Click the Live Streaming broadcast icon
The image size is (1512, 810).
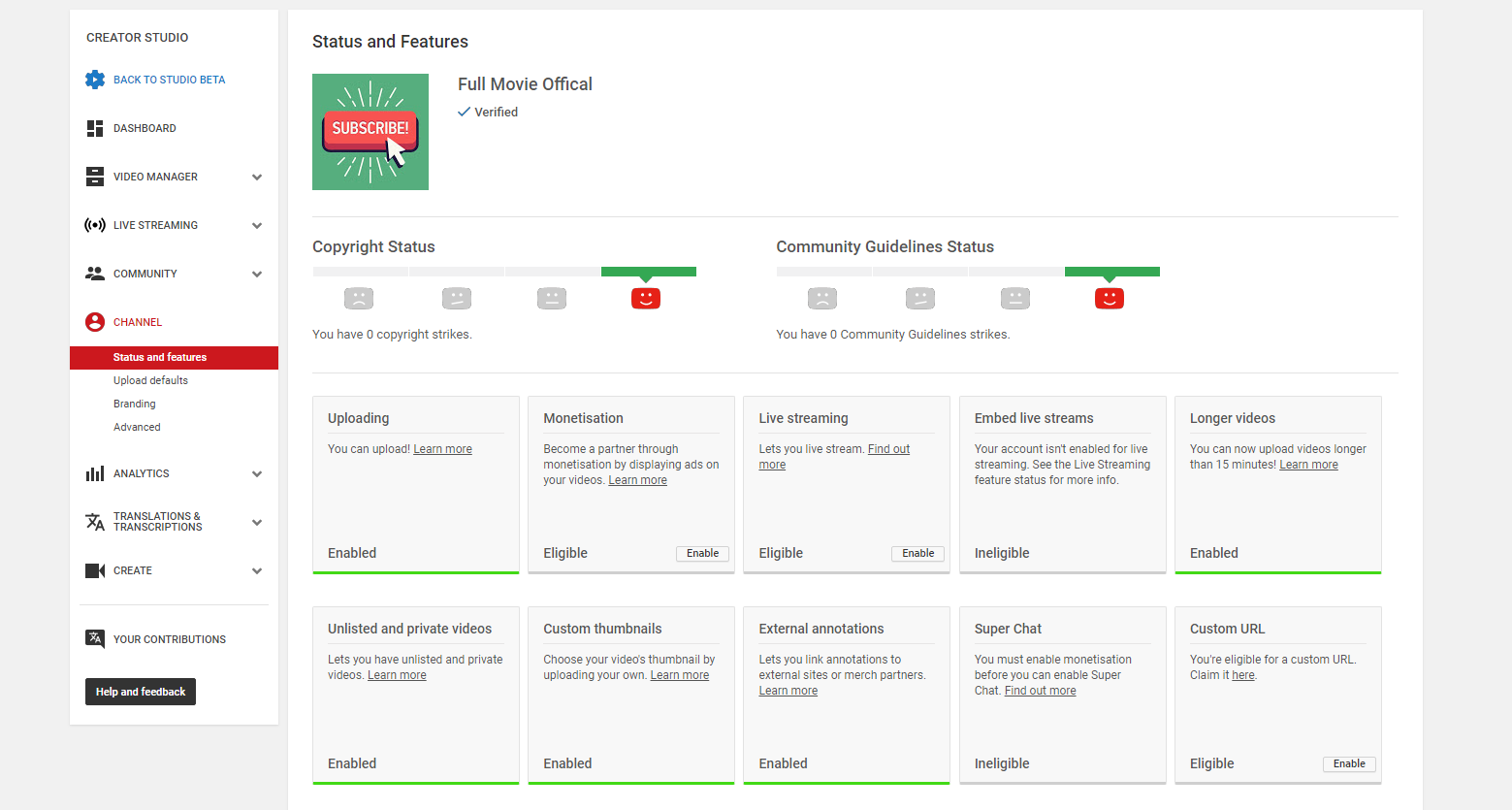95,225
